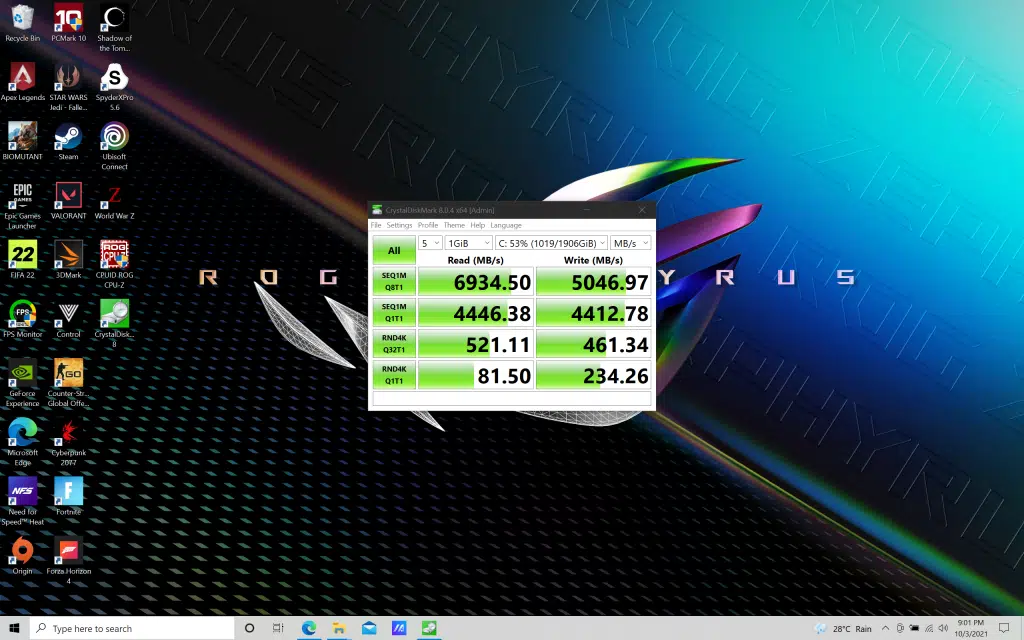Click the BIOMUTANT desktop icon

pyautogui.click(x=22, y=142)
